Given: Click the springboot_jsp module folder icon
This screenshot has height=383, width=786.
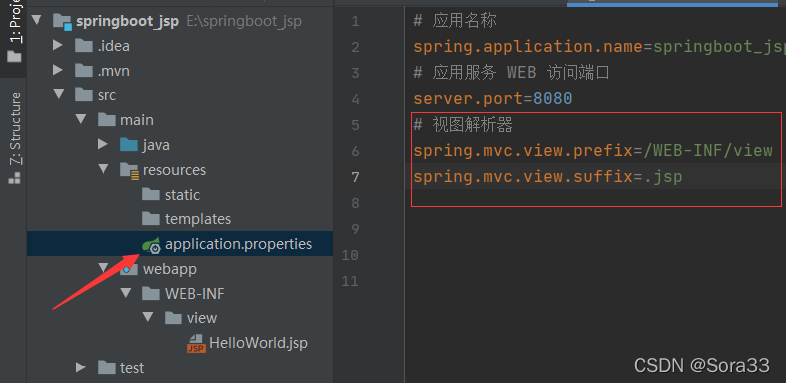Looking at the screenshot, I should point(63,22).
